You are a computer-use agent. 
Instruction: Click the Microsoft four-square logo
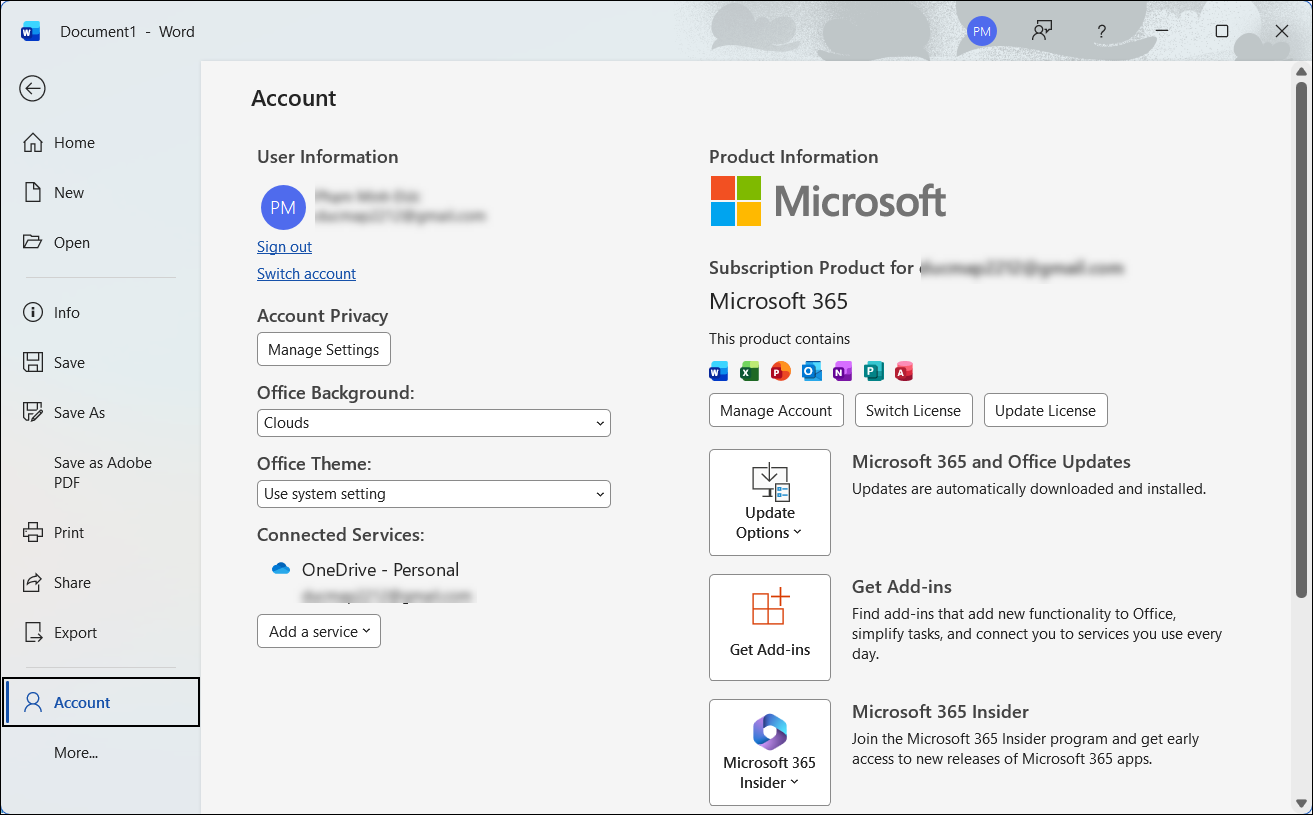click(x=736, y=201)
